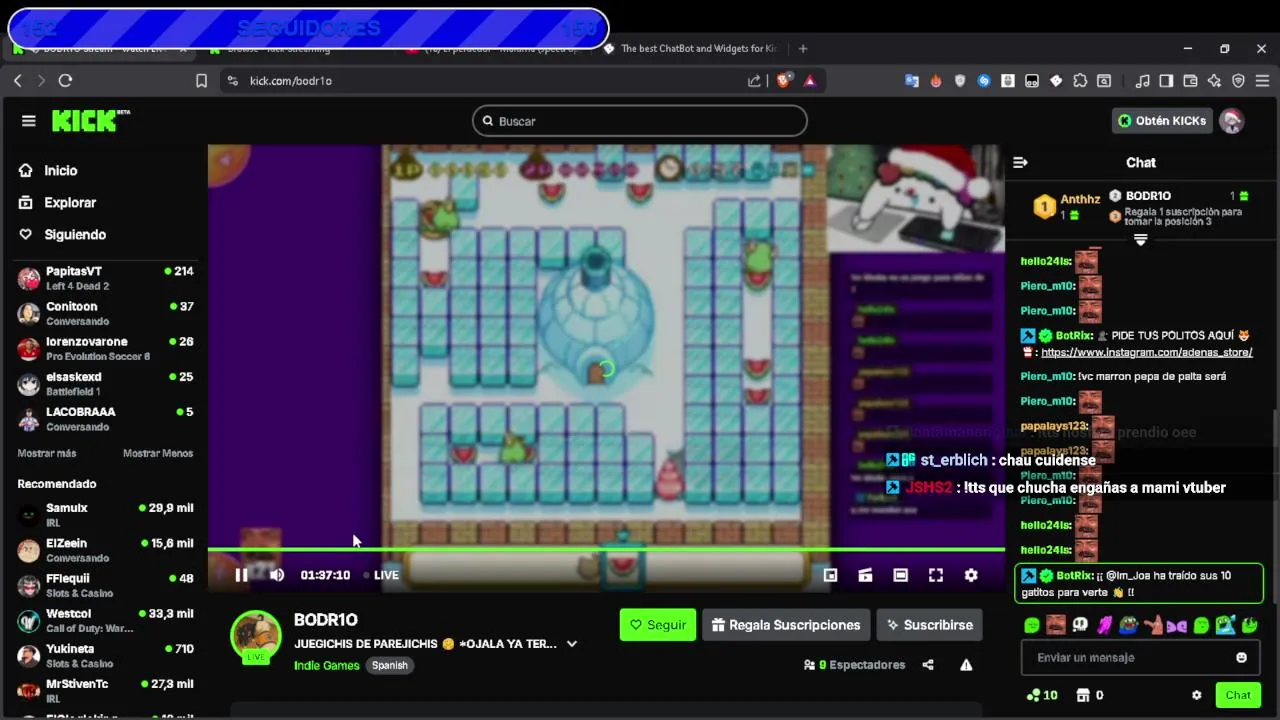Select the purple bow emote
The width and height of the screenshot is (1280, 720).
point(1177,626)
